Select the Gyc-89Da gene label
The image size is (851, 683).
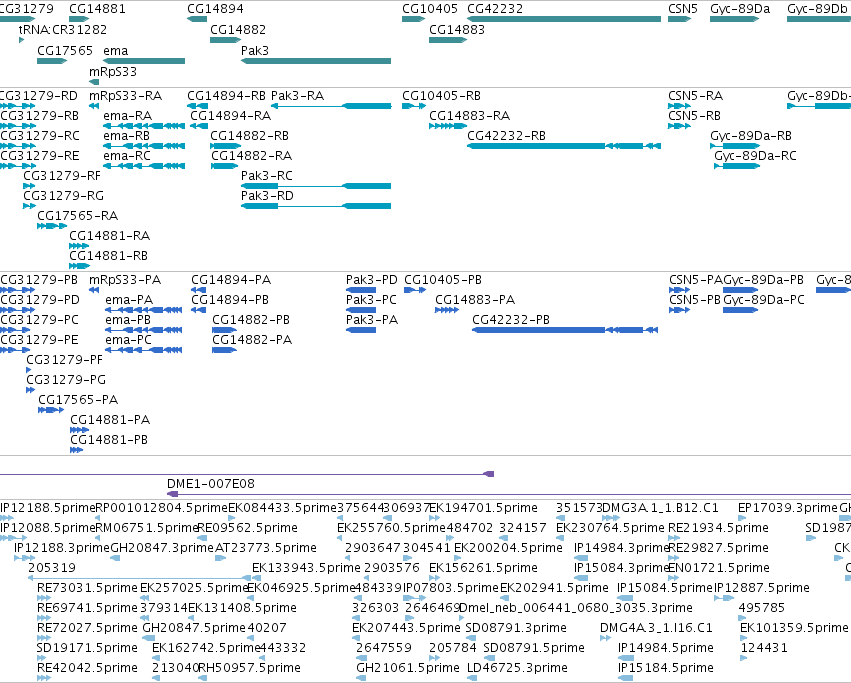pyautogui.click(x=740, y=9)
